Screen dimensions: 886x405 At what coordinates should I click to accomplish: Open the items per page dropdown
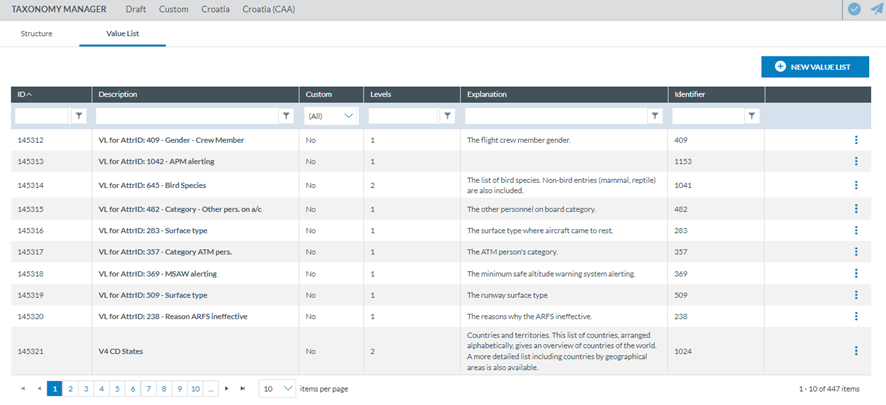pyautogui.click(x=277, y=388)
